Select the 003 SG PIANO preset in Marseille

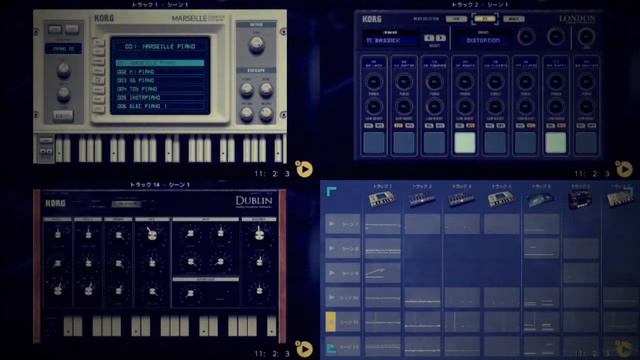pyautogui.click(x=160, y=80)
